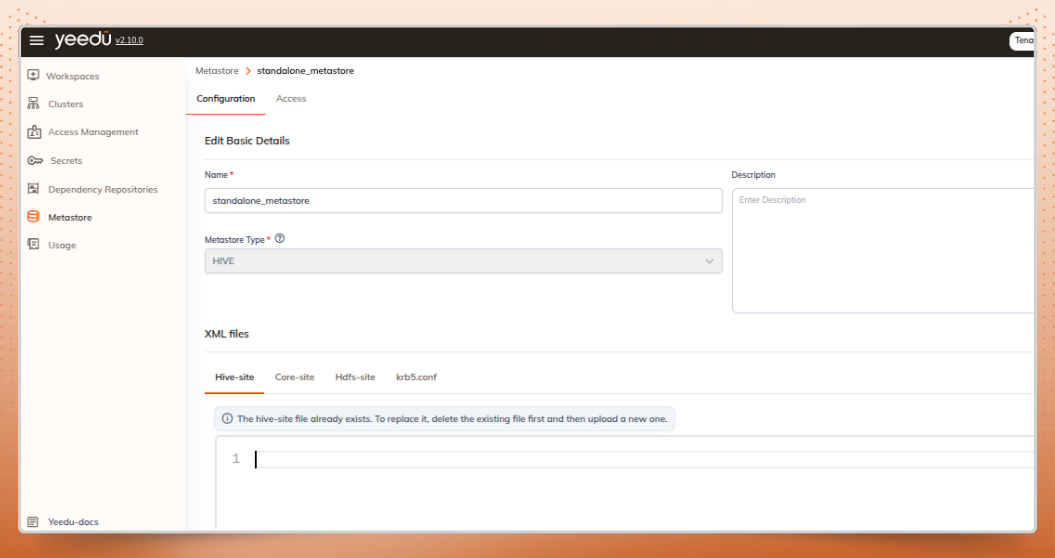Viewport: 1055px width, 558px height.
Task: Open the Metastore Type HIVE dropdown
Action: [x=463, y=260]
